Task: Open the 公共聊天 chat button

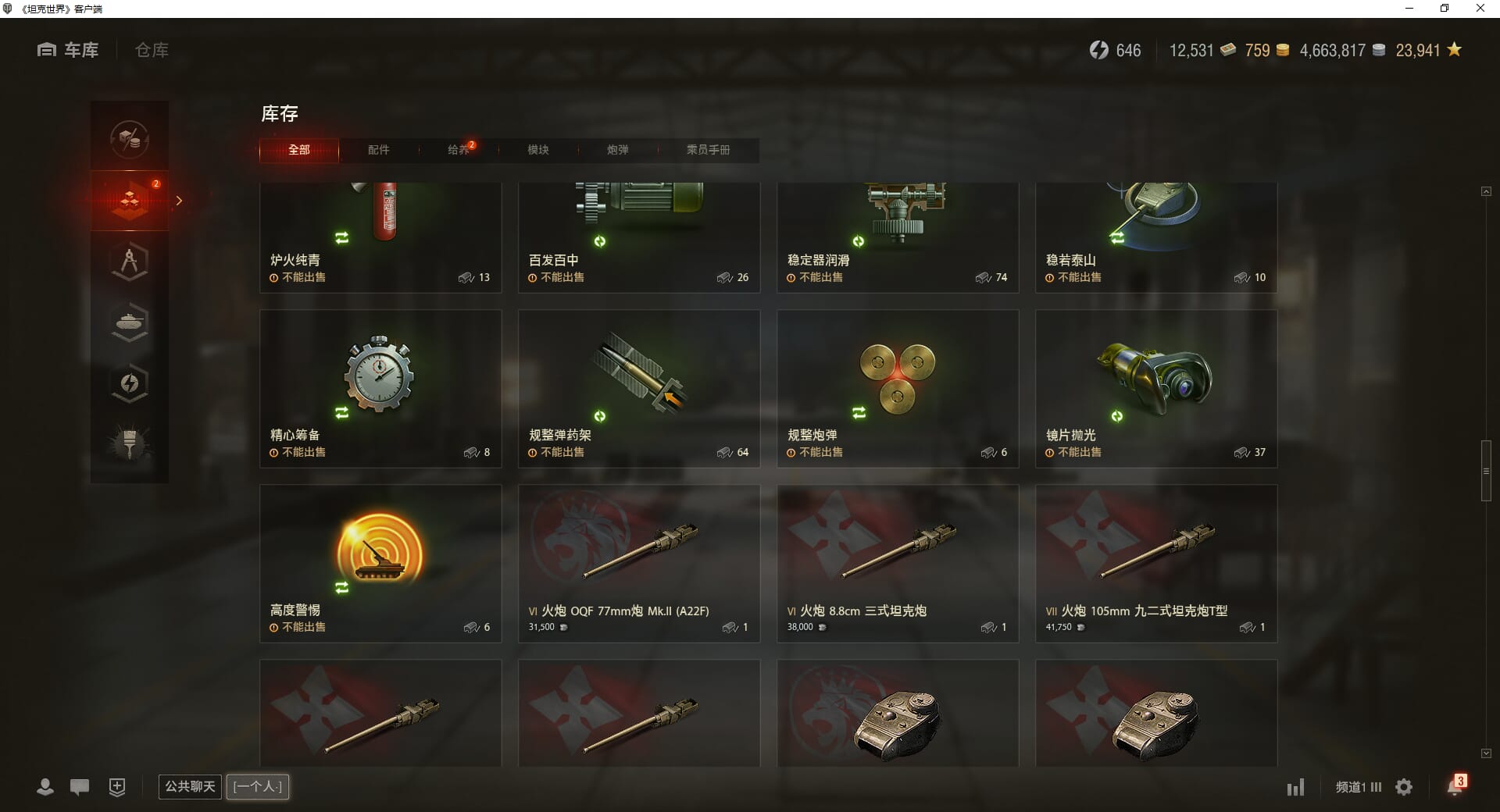Action: point(190,786)
